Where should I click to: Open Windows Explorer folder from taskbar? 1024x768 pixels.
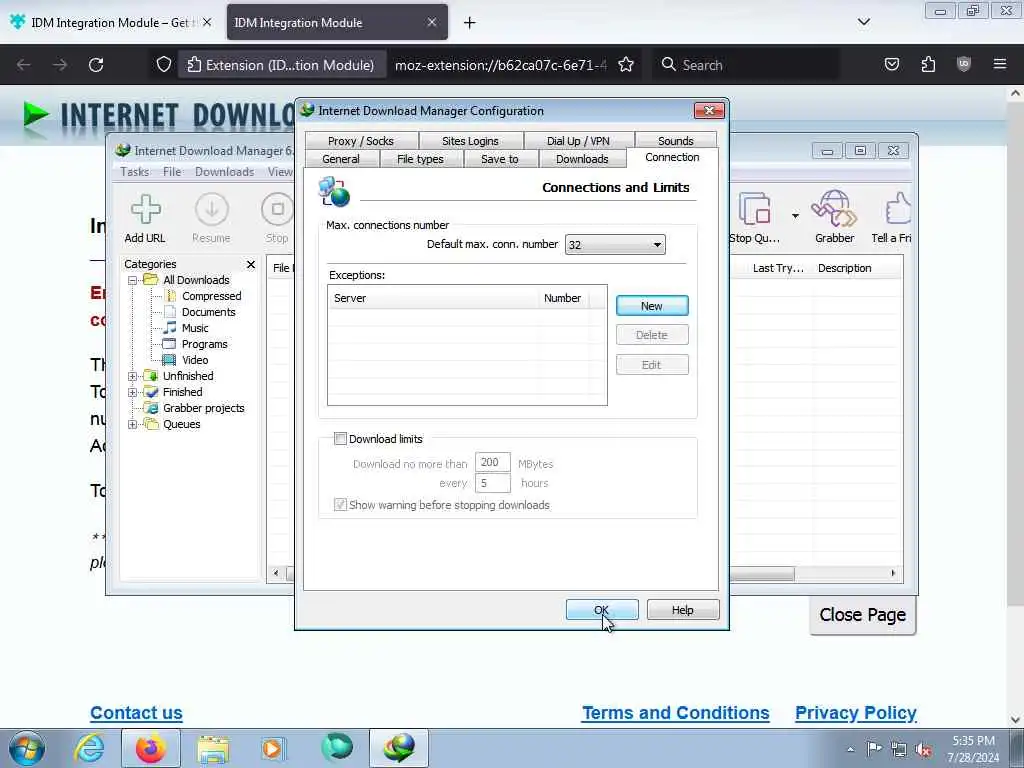tap(213, 748)
